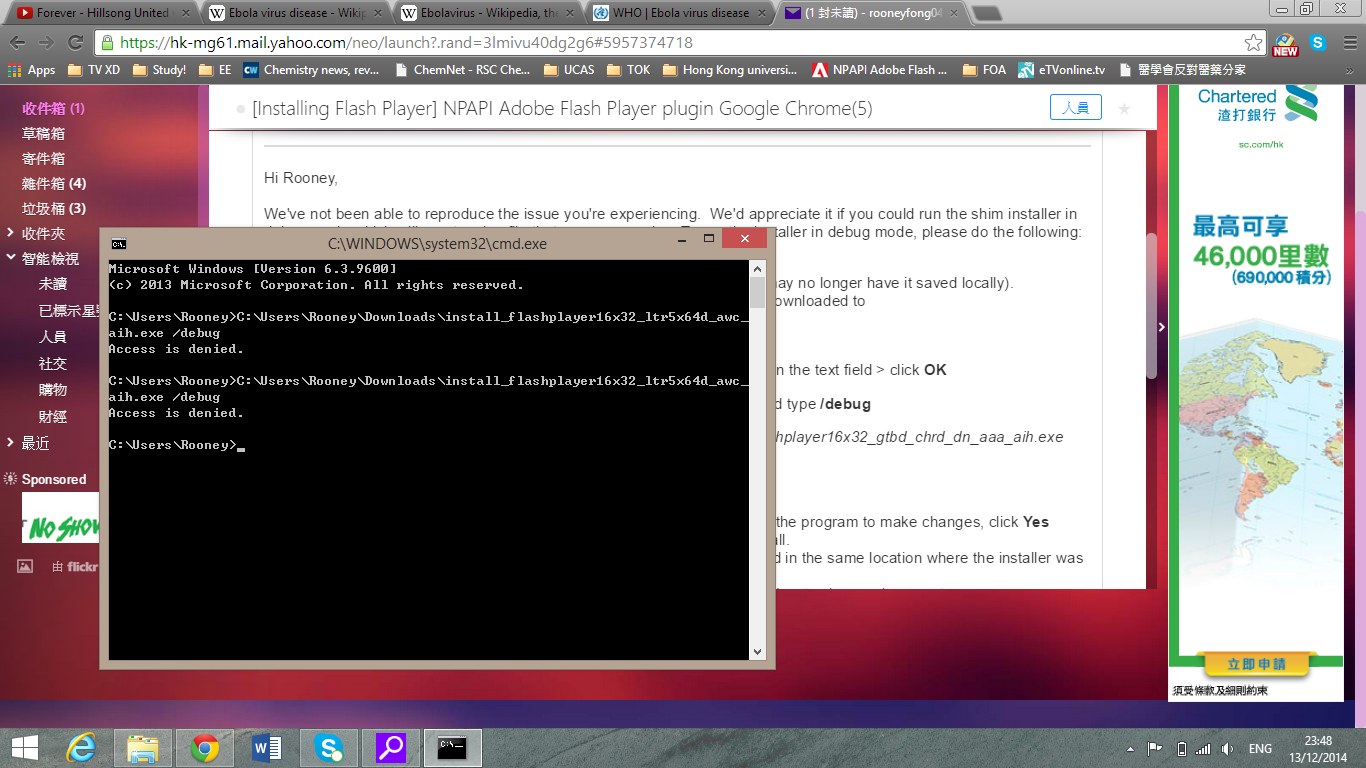The width and height of the screenshot is (1366, 768).
Task: Open the Apps bookmarks shortcut
Action: click(x=31, y=70)
